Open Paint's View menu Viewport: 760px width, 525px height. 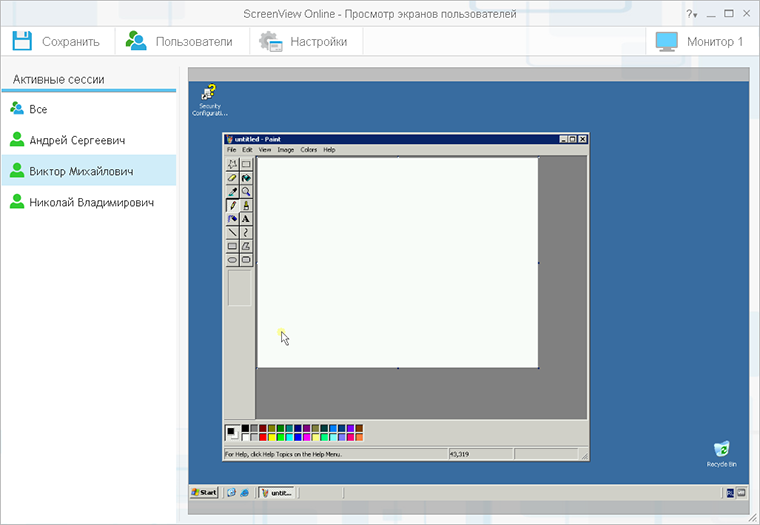pos(265,150)
